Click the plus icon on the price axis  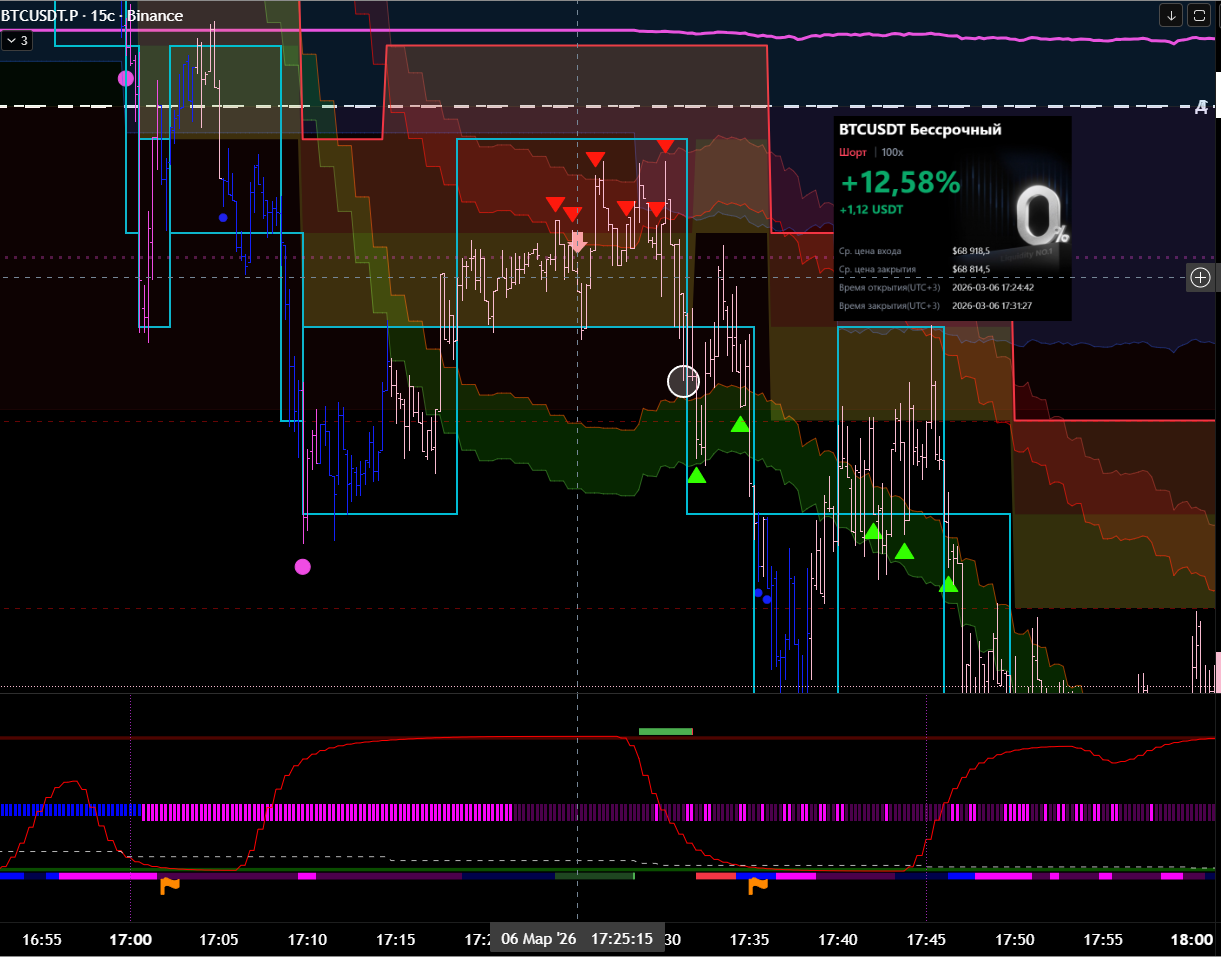click(1202, 278)
